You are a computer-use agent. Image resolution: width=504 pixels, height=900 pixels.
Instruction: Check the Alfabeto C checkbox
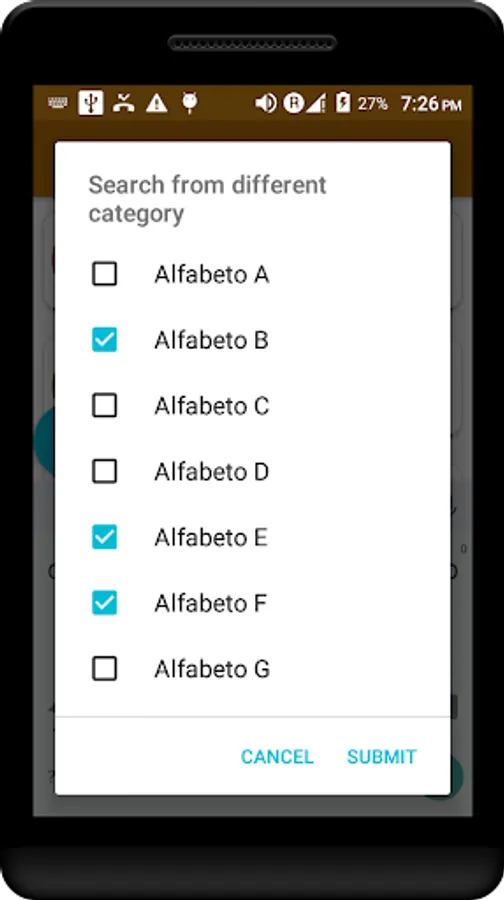[104, 406]
